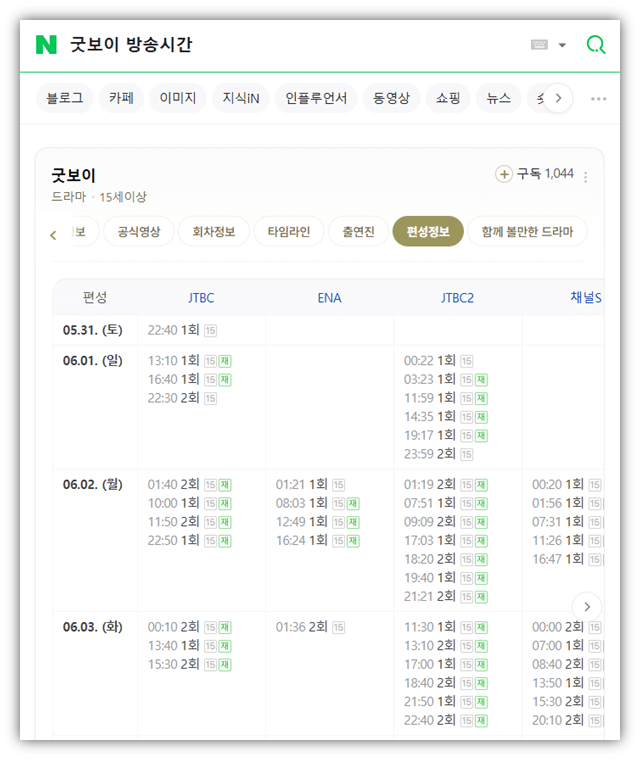Open the 공식영상 tab
This screenshot has height=760, width=640.
(x=139, y=231)
